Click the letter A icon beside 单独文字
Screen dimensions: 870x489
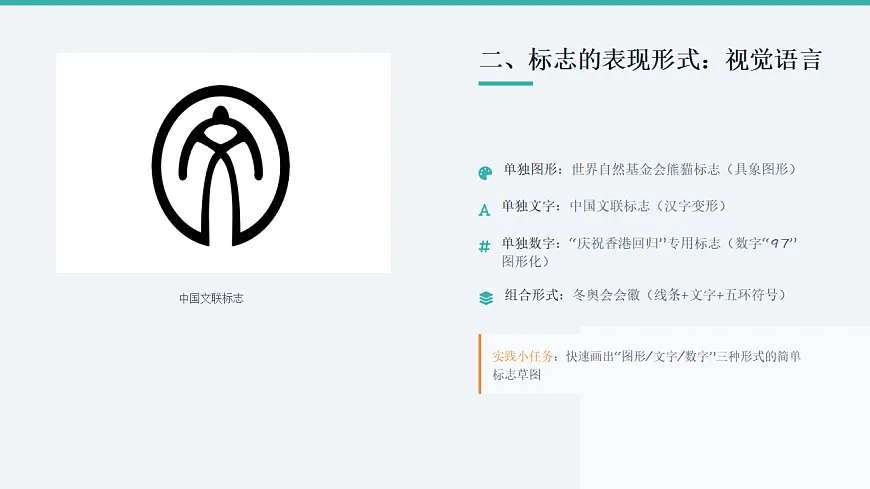(x=484, y=210)
